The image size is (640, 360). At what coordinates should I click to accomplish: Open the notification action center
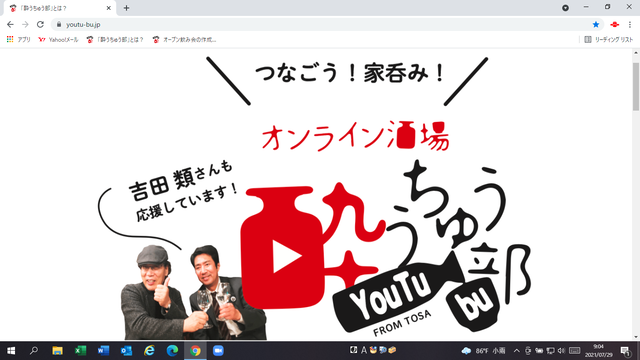click(625, 351)
